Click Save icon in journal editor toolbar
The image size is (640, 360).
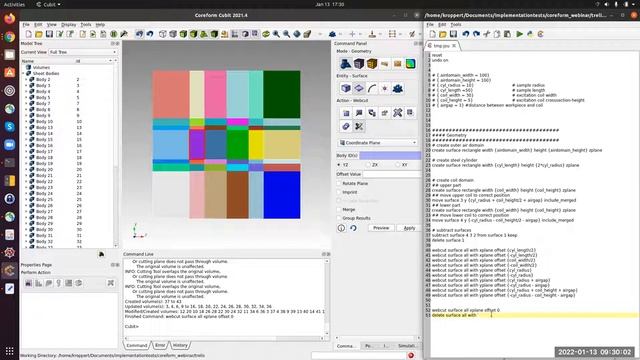[453, 34]
